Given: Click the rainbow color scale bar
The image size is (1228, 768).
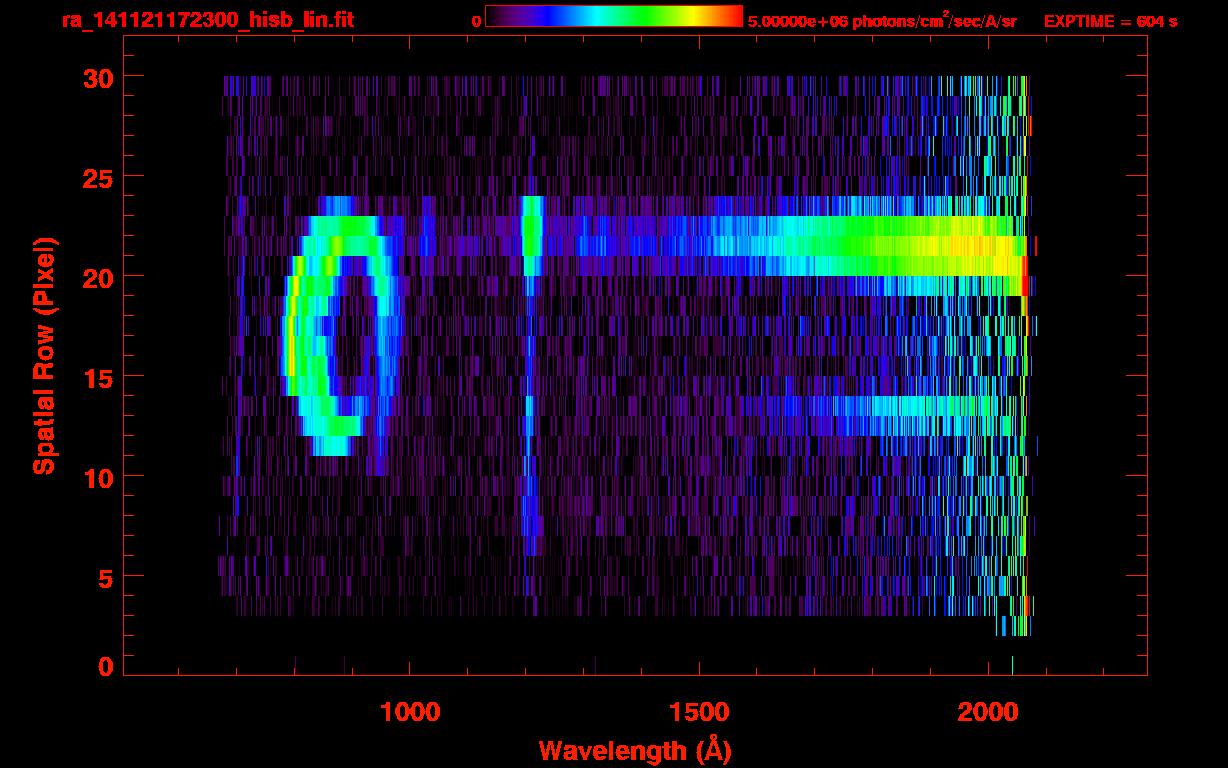Looking at the screenshot, I should coord(614,16).
